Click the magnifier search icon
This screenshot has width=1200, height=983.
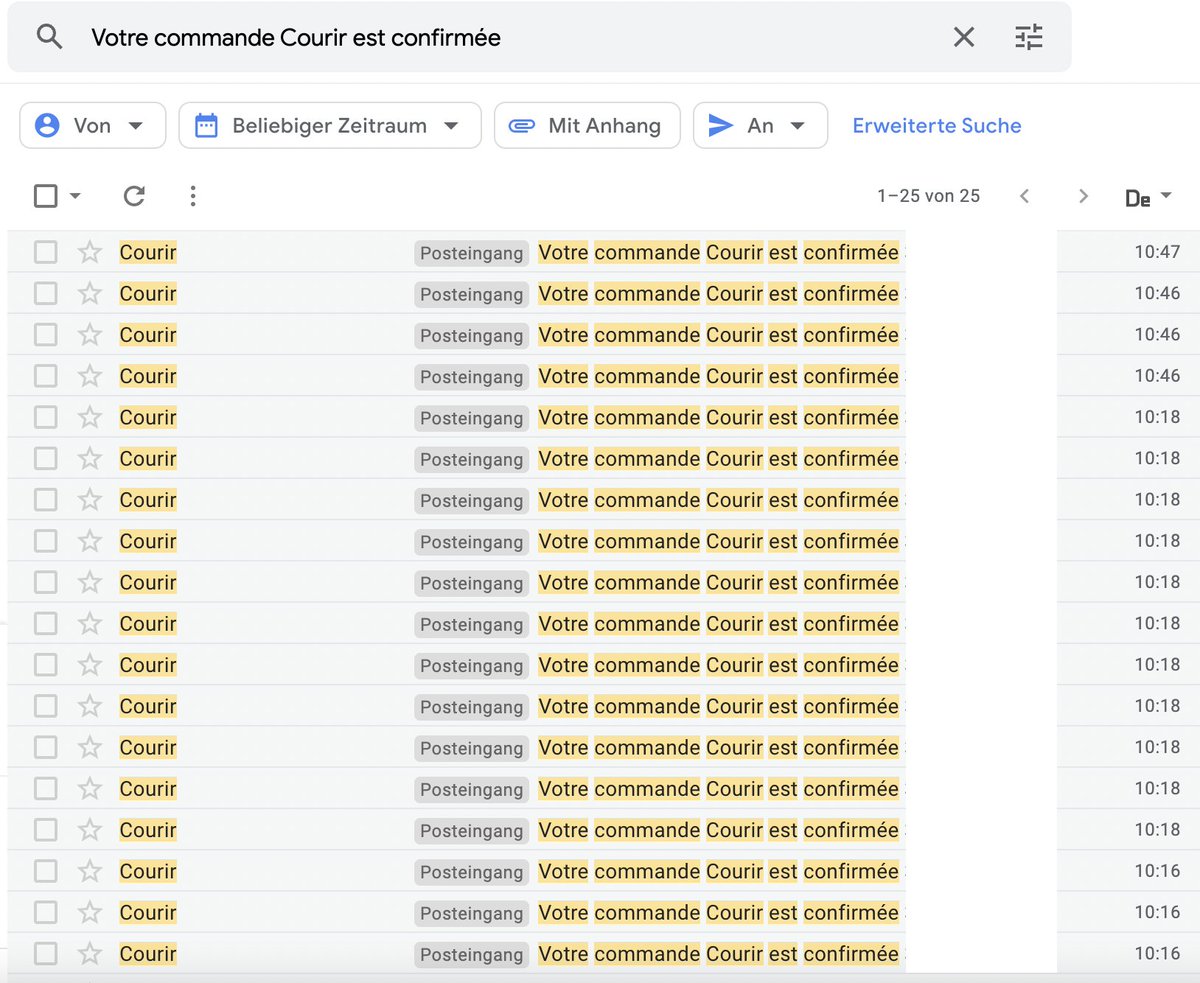[x=49, y=37]
